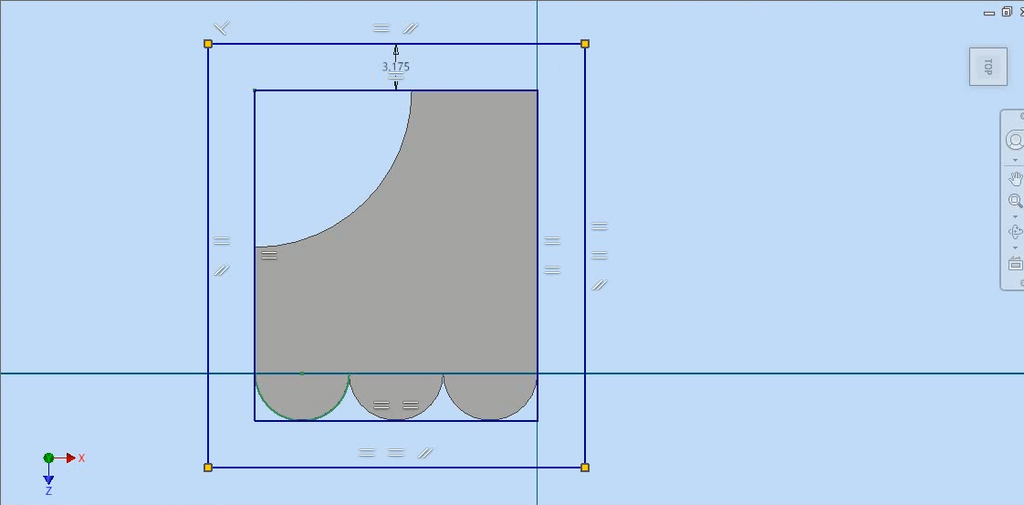Select the 3.175 dimension value
Screen dimensions: 1024x505
pyautogui.click(x=396, y=67)
